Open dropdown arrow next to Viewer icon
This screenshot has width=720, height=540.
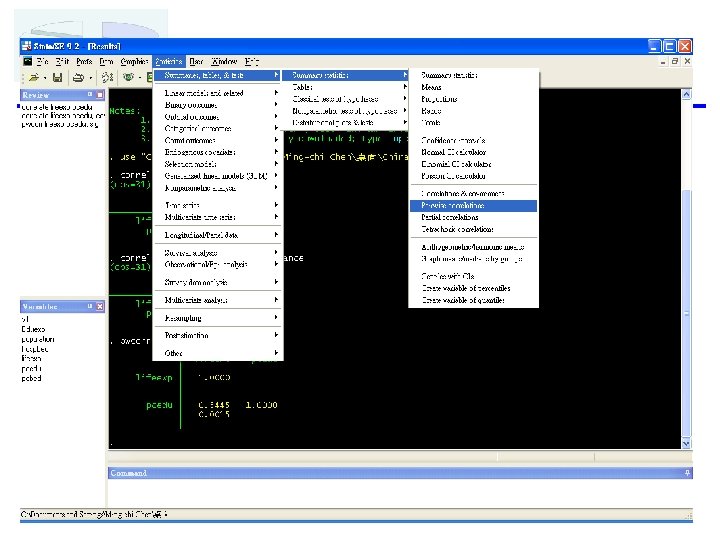(140, 78)
